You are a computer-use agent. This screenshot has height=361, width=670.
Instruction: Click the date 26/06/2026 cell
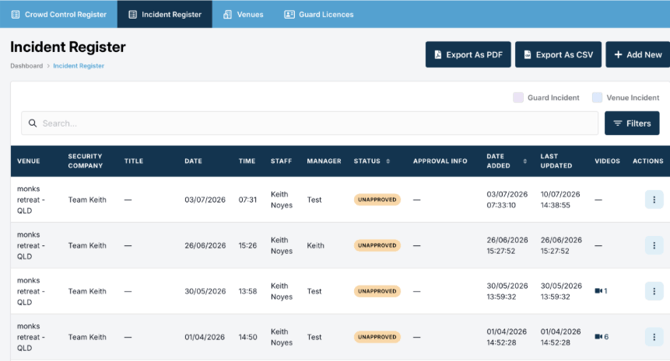205,245
